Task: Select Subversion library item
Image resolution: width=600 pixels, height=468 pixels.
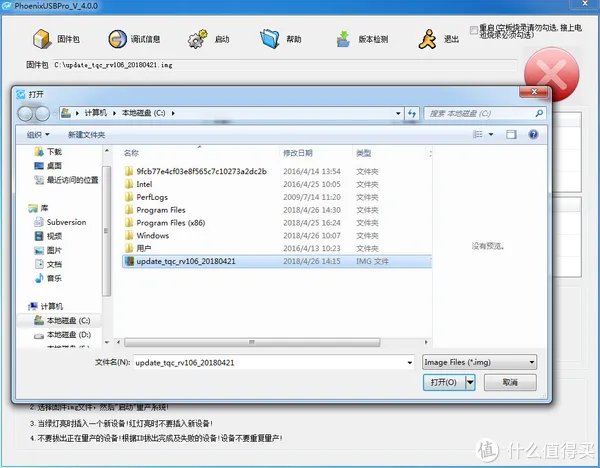Action: click(x=60, y=222)
